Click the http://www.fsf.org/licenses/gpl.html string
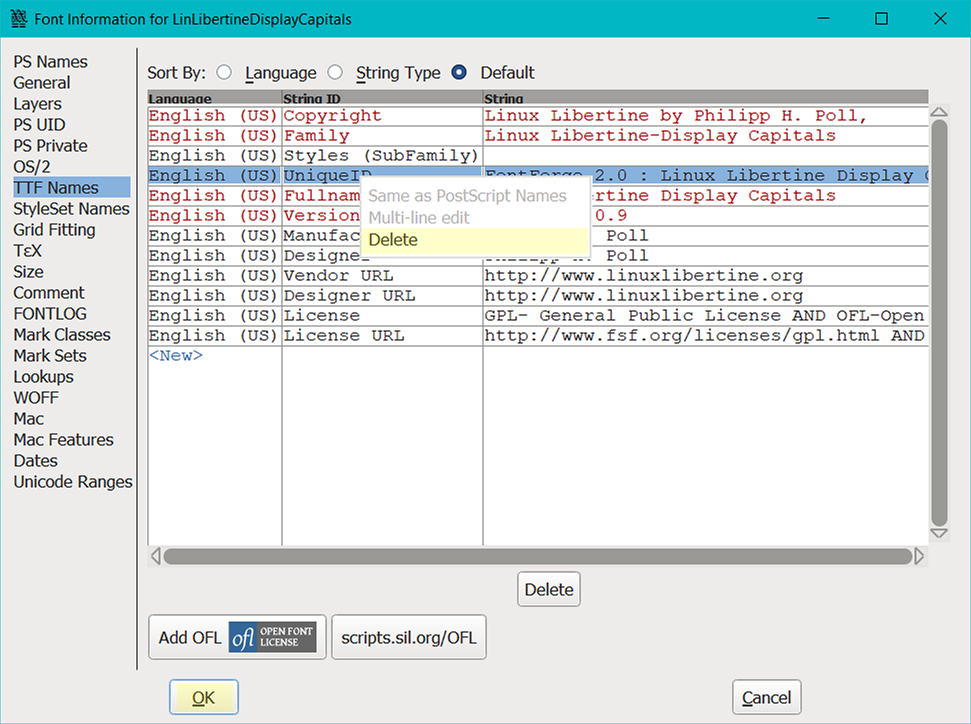This screenshot has height=724, width=971. (704, 335)
